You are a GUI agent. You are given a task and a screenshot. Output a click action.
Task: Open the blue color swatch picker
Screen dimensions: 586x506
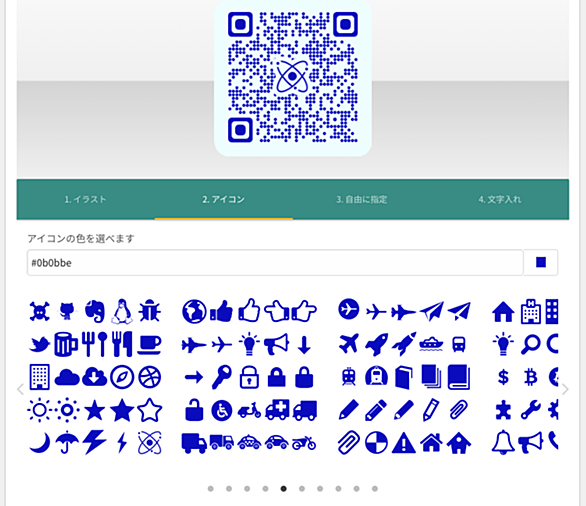point(541,262)
